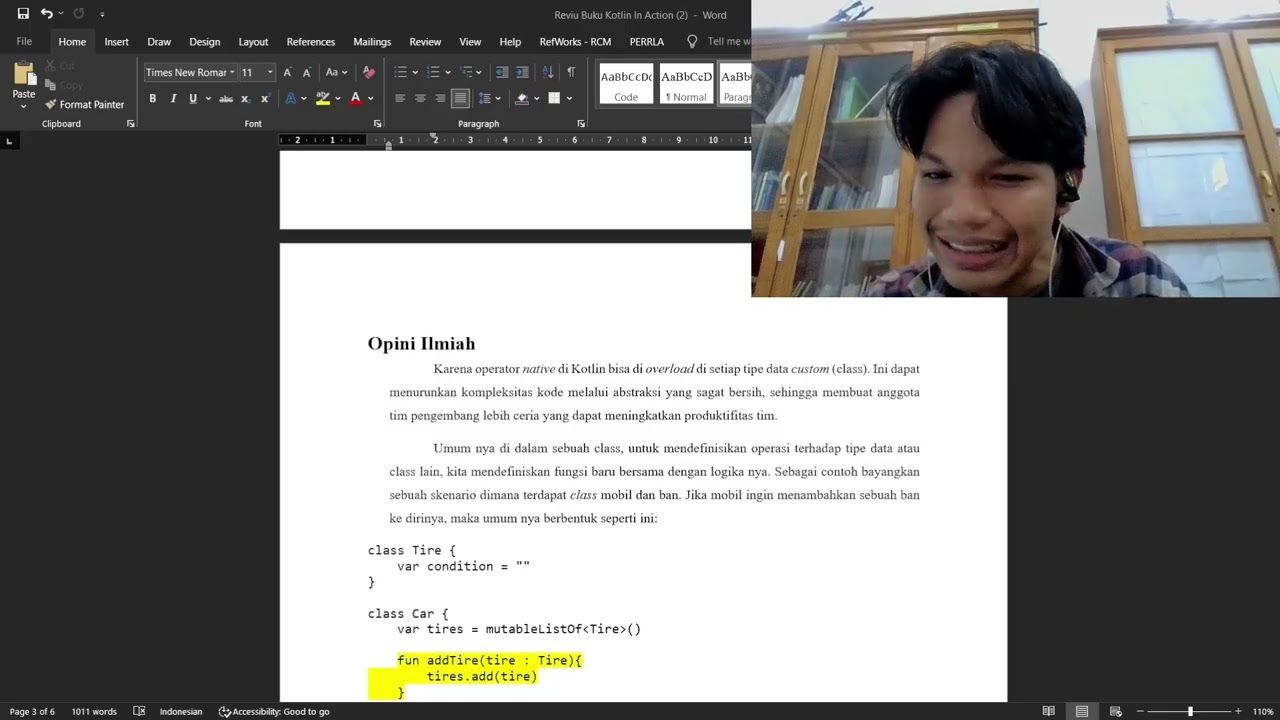Click the Indonesian language indicator
This screenshot has width=1280, height=720.
181,712
